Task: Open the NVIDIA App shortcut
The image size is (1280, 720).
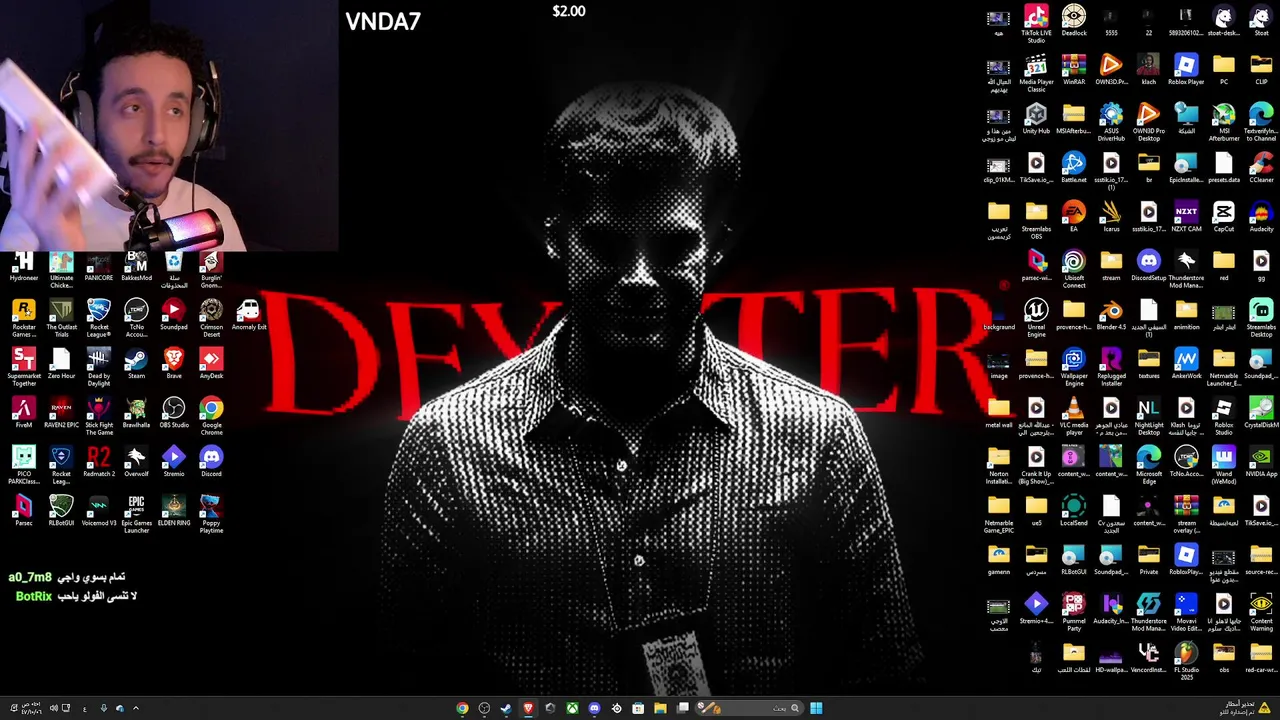Action: [x=1261, y=461]
